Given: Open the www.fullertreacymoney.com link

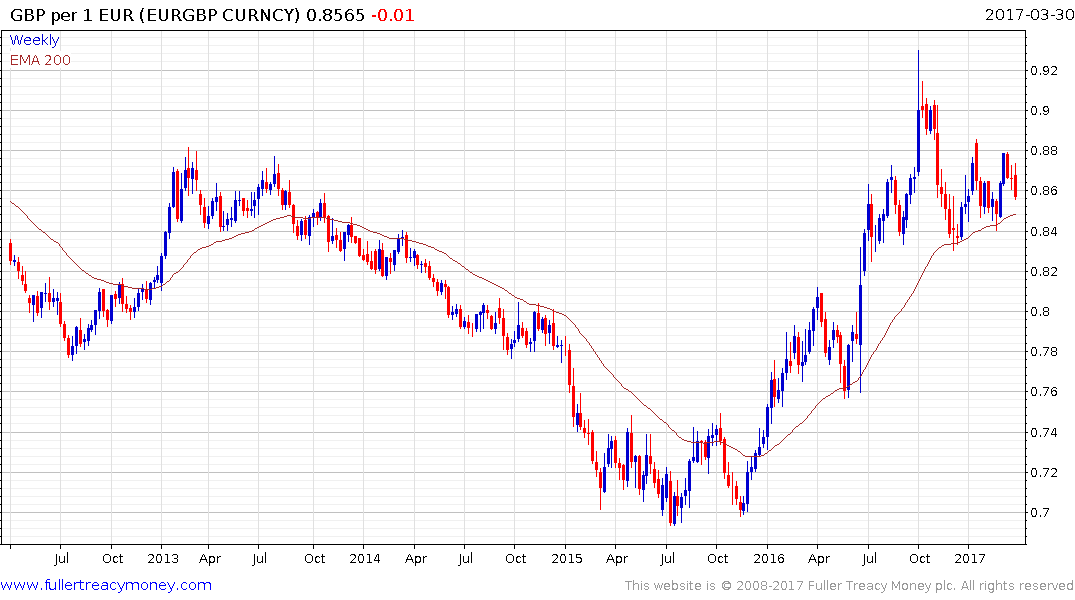Looking at the screenshot, I should coord(106,585).
